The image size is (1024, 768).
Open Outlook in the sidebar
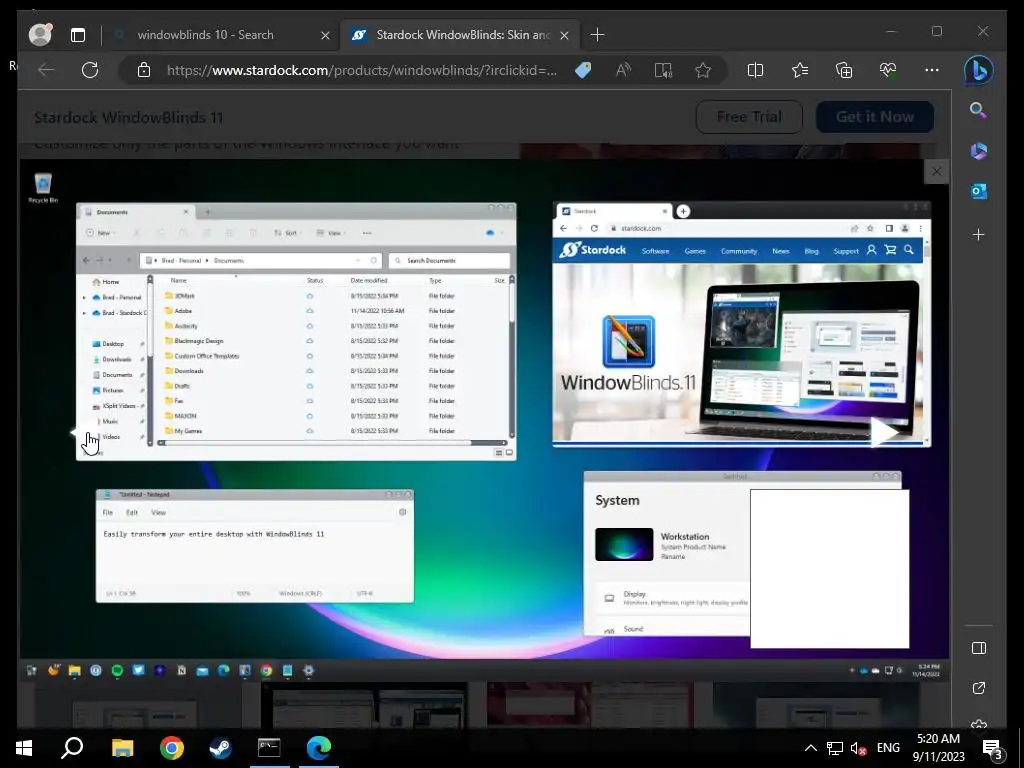[x=978, y=191]
